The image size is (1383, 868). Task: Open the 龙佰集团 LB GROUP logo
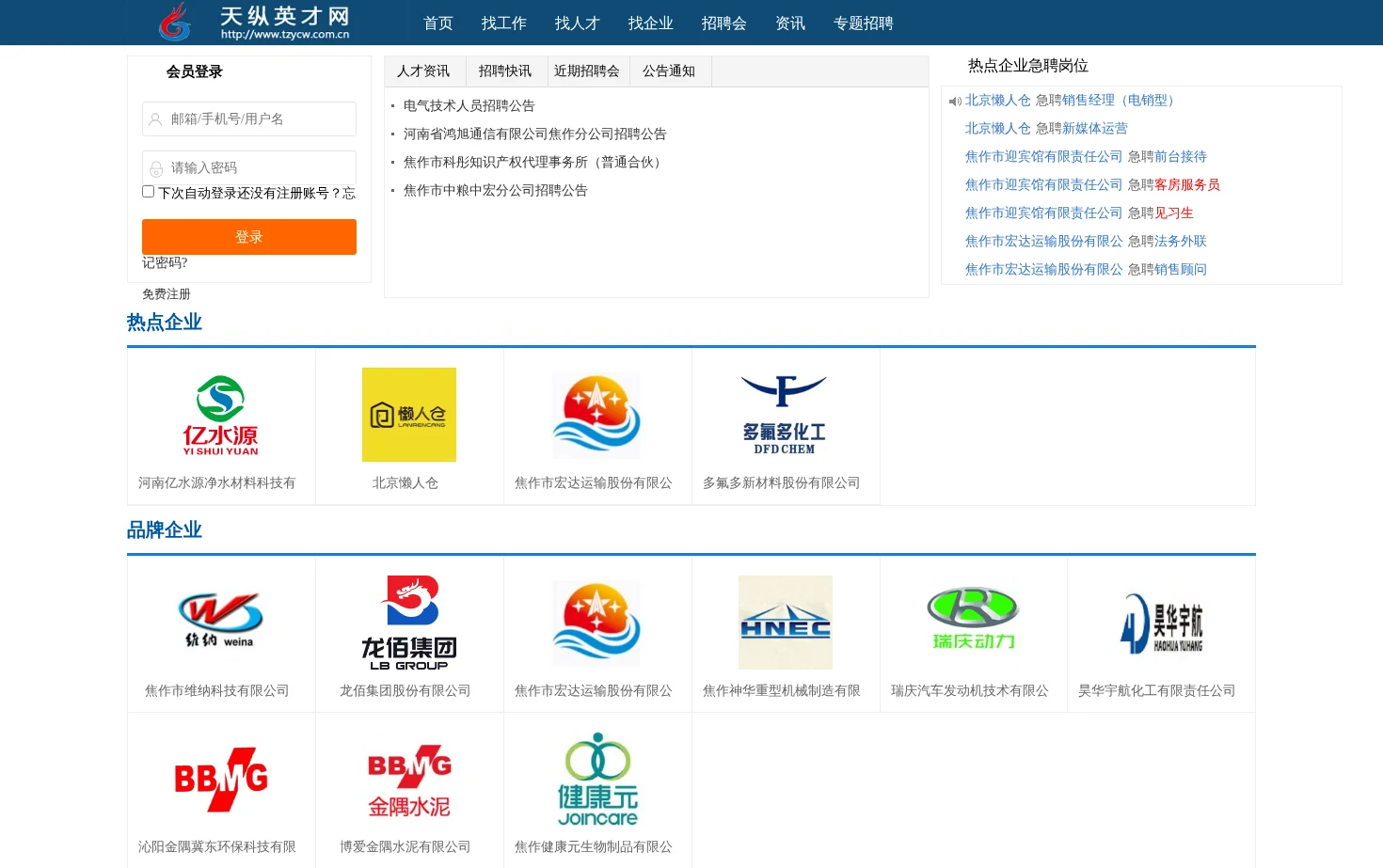[409, 623]
